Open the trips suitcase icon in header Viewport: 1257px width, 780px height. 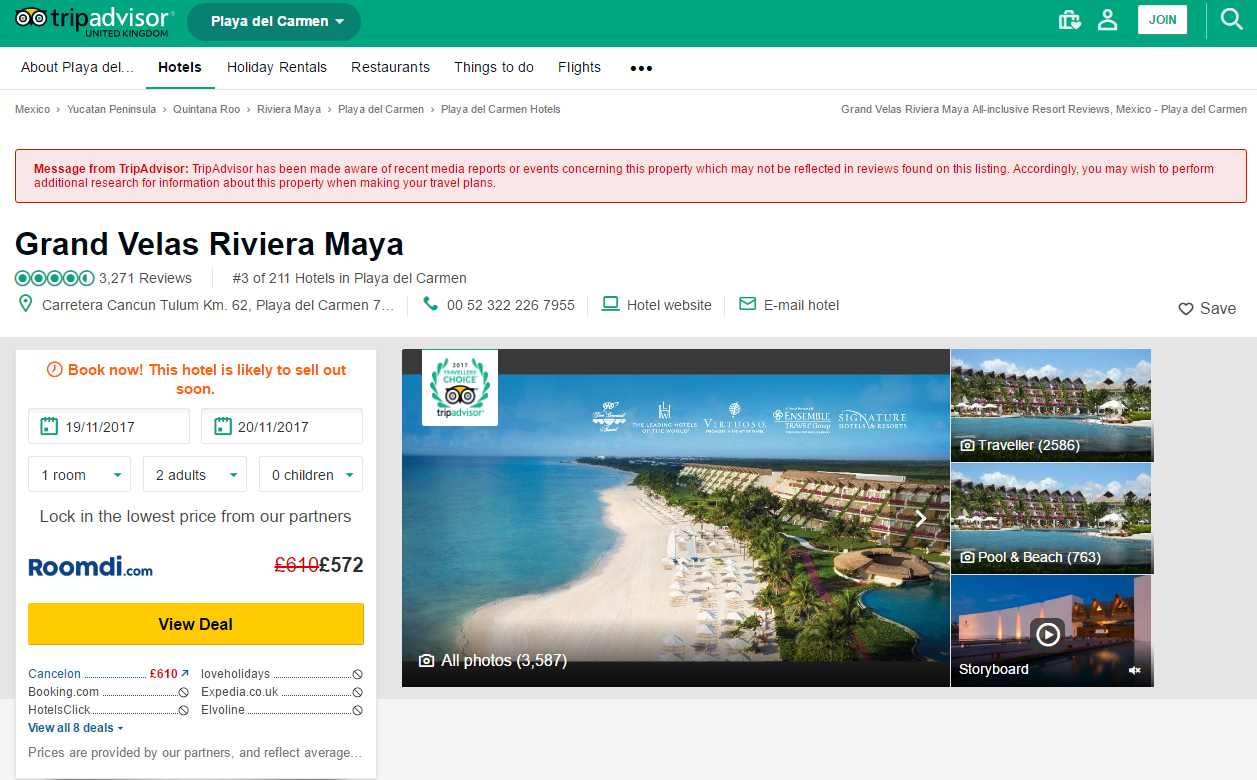point(1070,20)
